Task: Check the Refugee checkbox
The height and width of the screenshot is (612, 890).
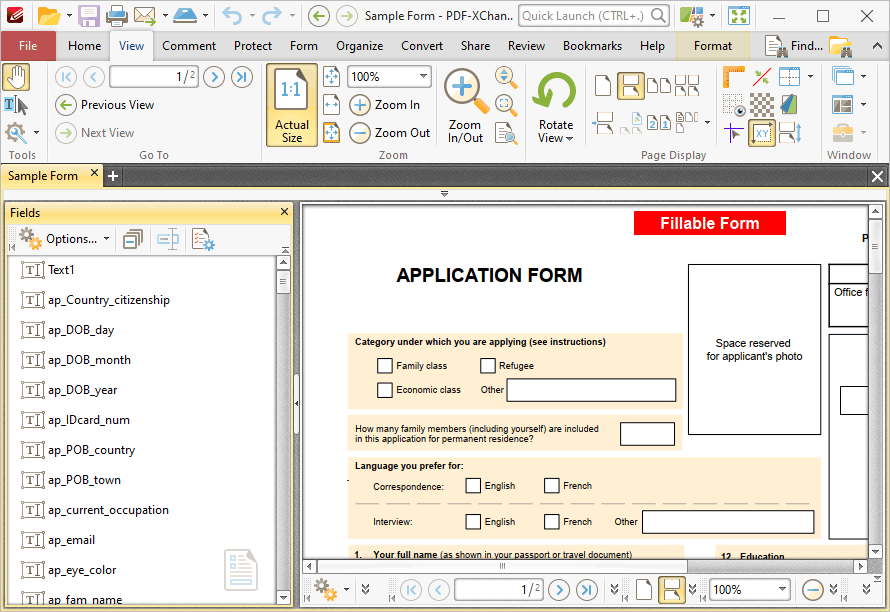Action: [488, 366]
